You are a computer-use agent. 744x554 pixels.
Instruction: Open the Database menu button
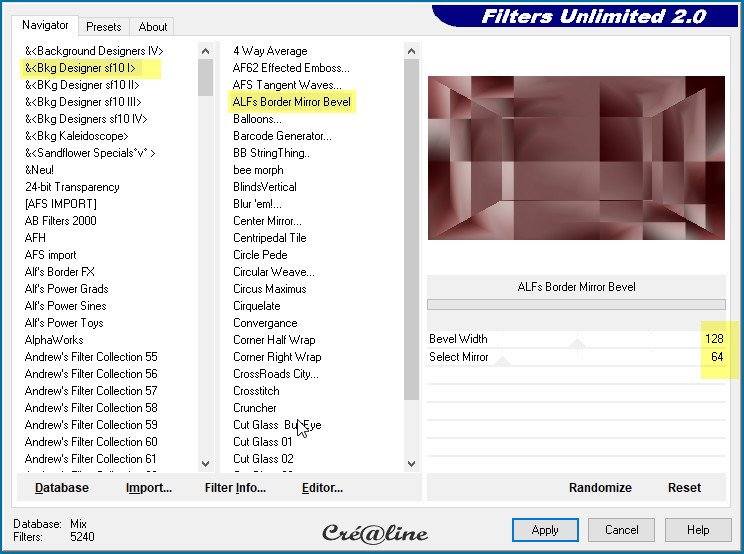[62, 488]
